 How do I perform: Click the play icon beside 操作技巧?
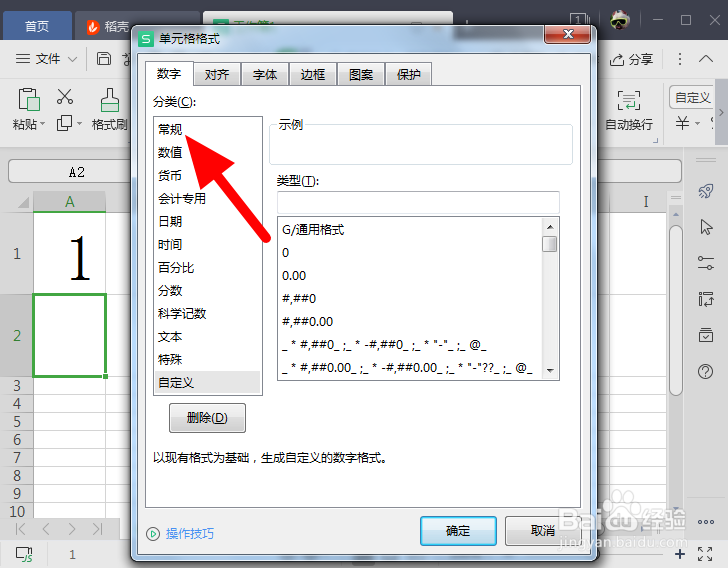(153, 534)
